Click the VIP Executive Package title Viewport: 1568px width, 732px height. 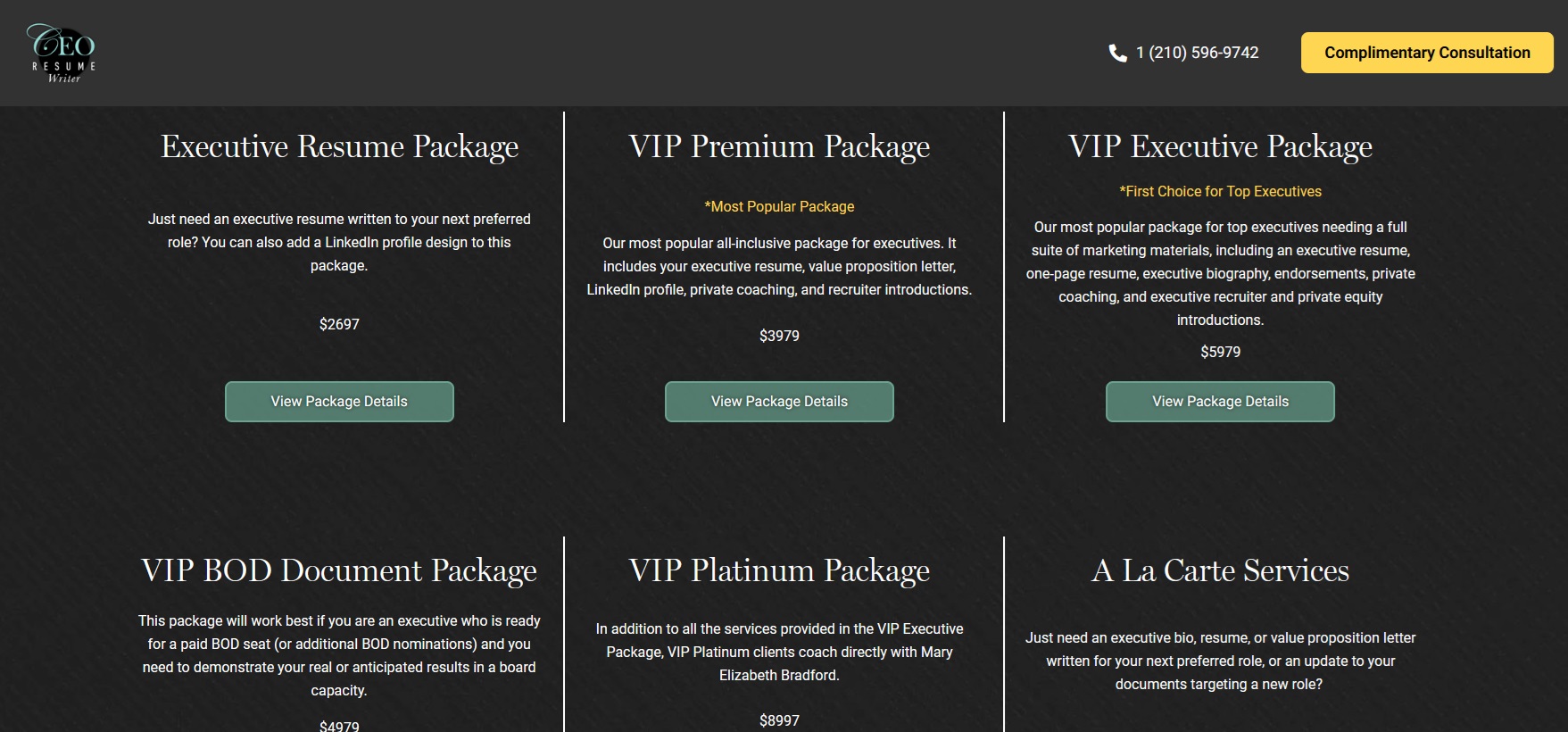tap(1220, 146)
